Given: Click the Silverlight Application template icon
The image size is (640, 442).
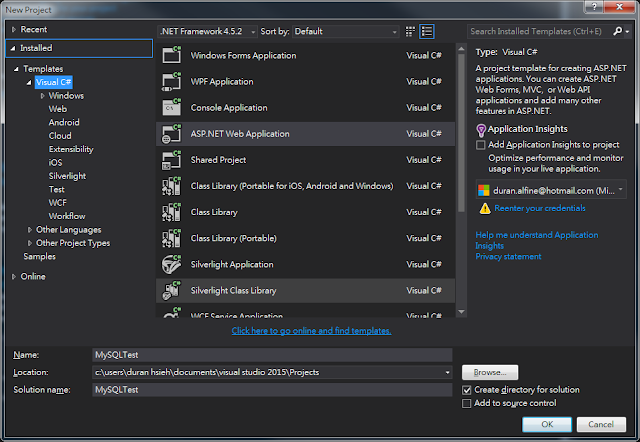Looking at the screenshot, I should 171,264.
